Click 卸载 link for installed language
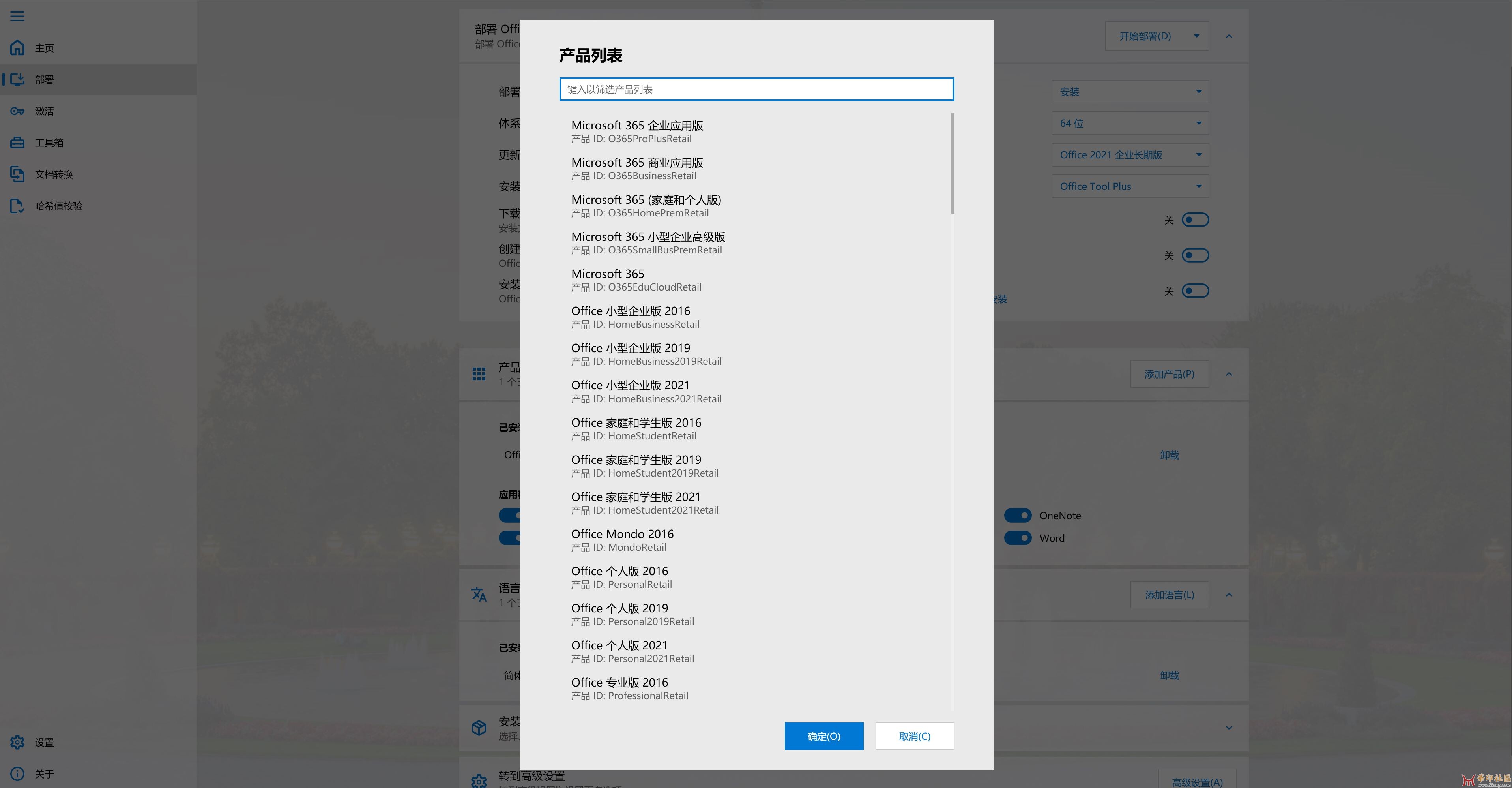 tap(1169, 676)
